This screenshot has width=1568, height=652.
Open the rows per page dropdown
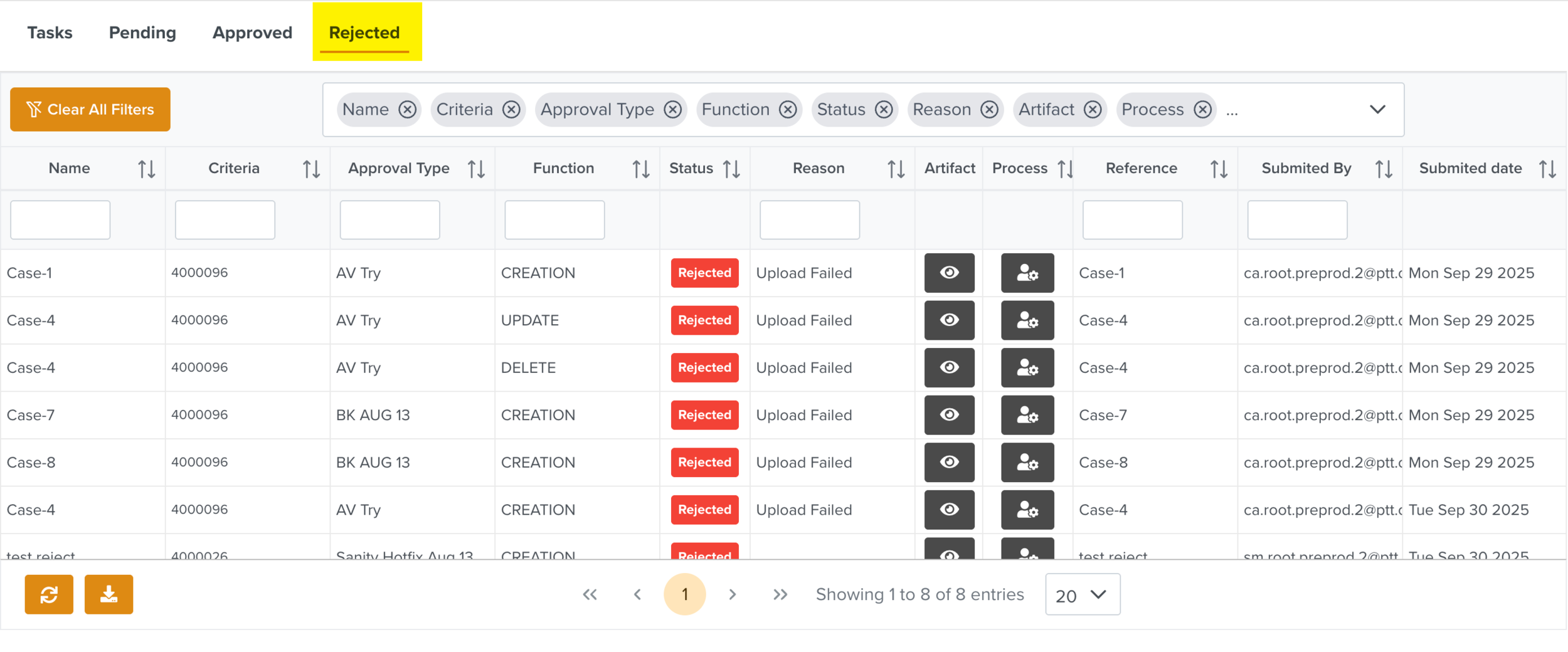(x=1082, y=594)
